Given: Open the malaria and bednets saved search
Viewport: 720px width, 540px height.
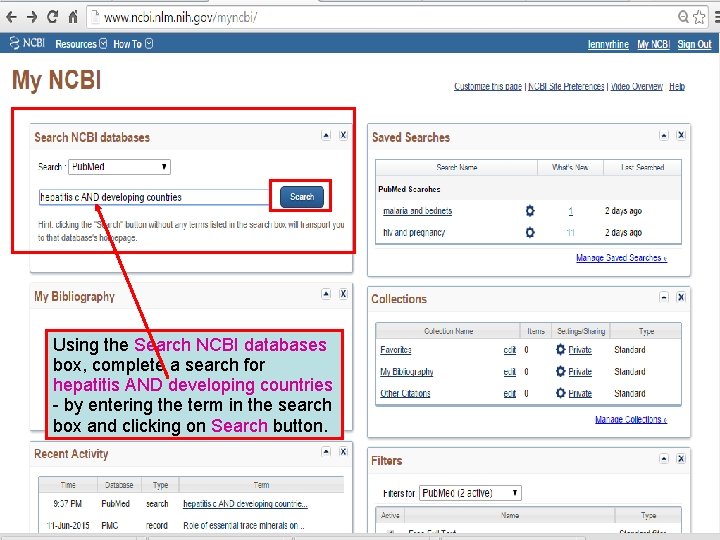Looking at the screenshot, I should (x=417, y=211).
